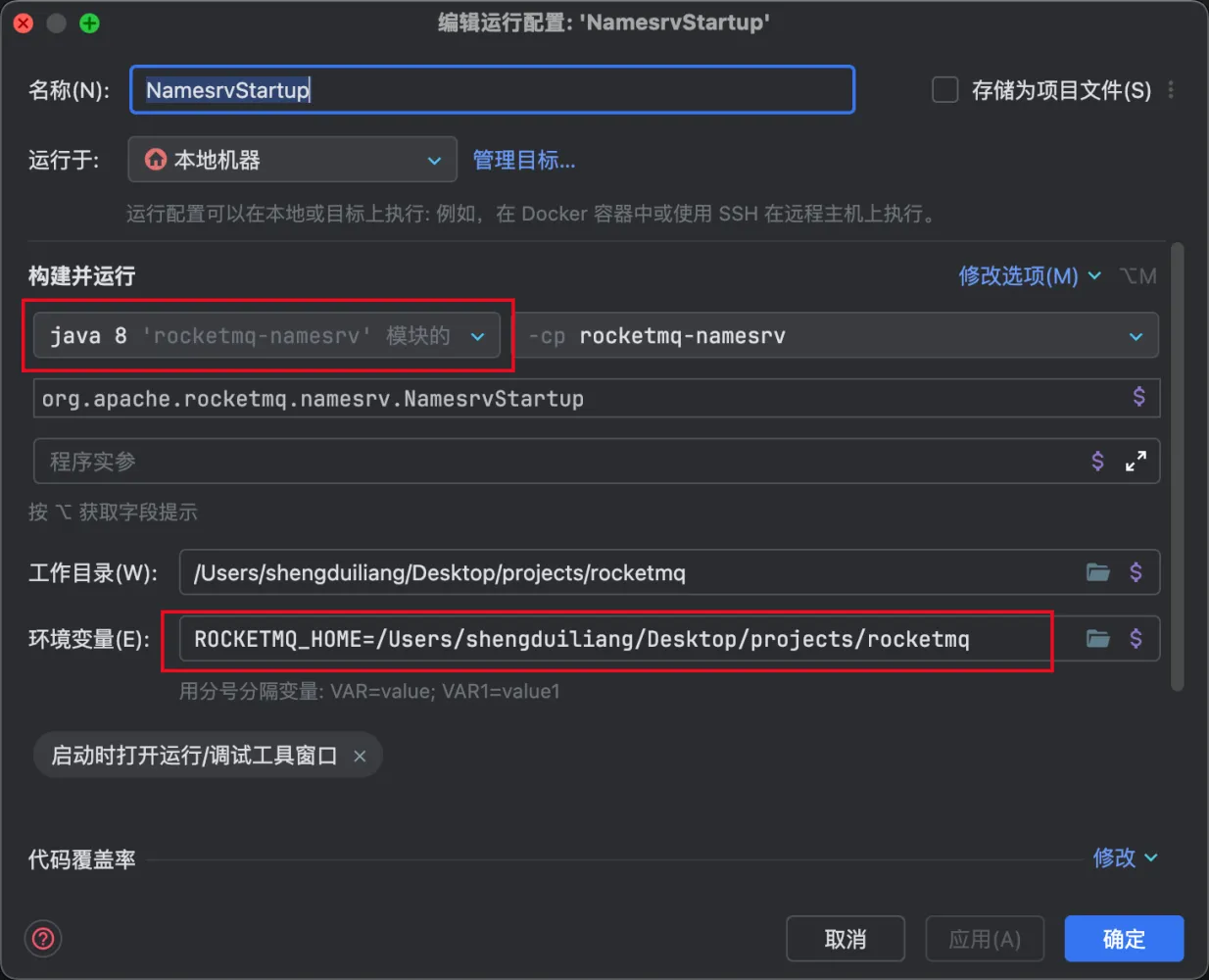Click the 管理目标 link

[524, 160]
